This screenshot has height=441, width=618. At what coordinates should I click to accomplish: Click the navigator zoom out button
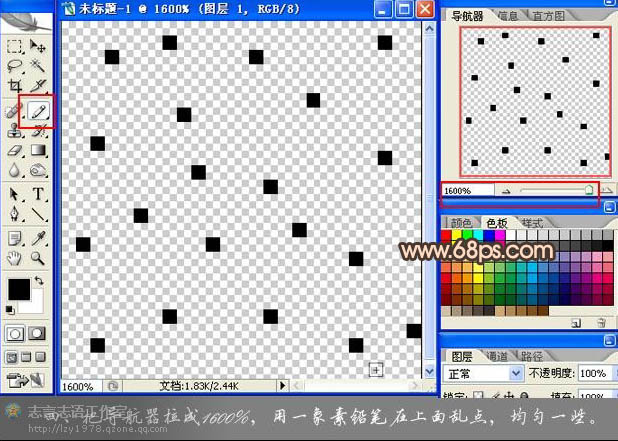[x=506, y=191]
